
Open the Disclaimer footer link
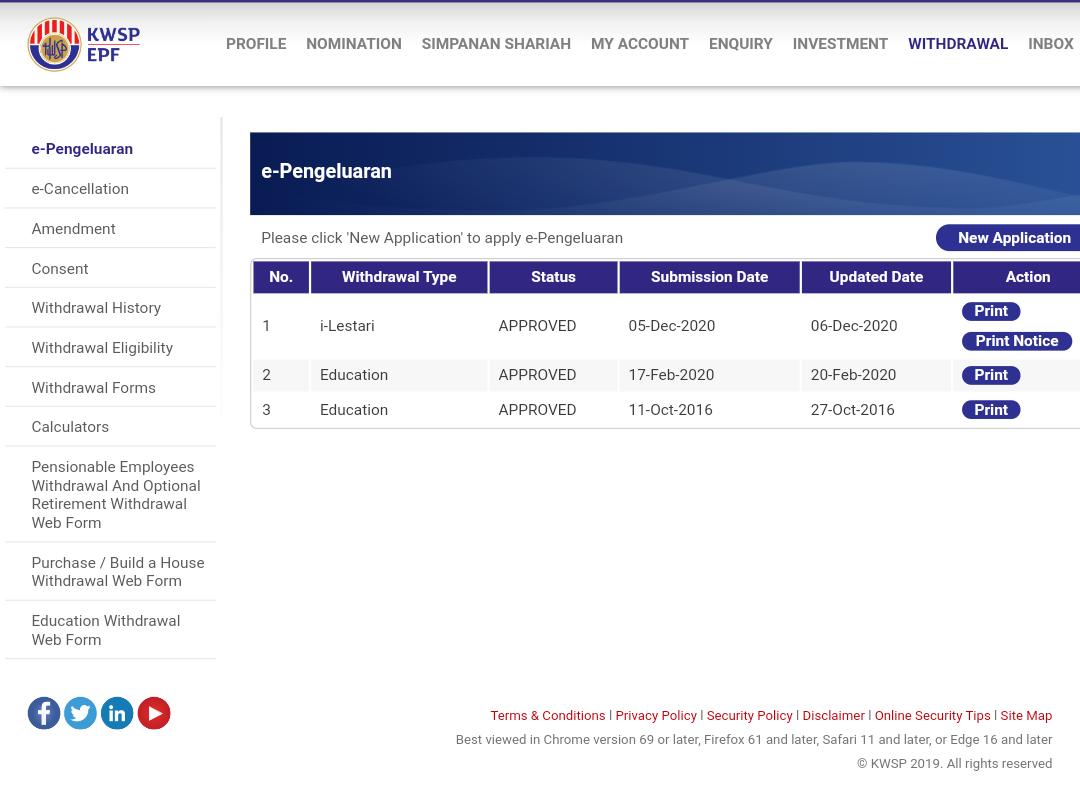click(833, 715)
